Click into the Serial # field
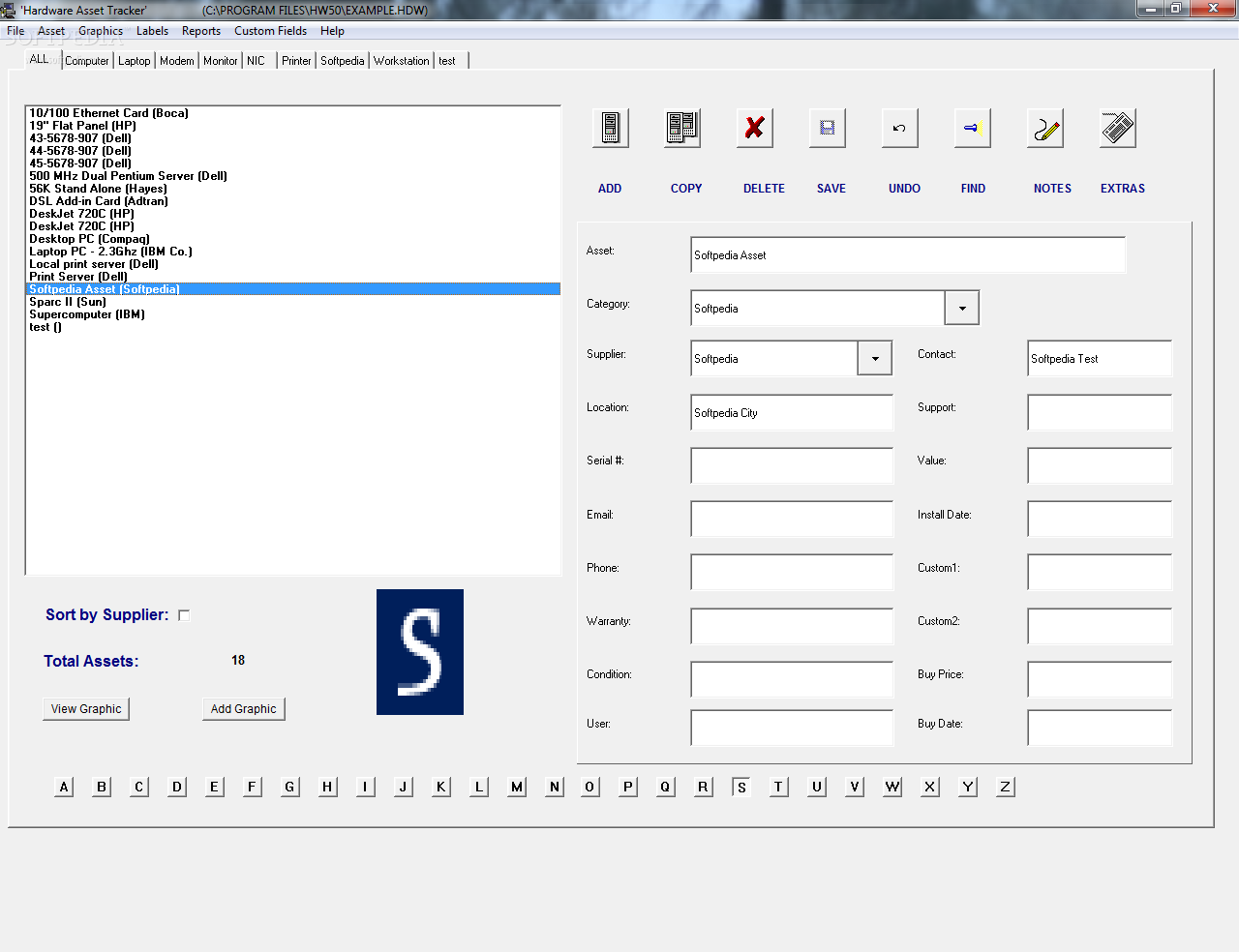 792,465
